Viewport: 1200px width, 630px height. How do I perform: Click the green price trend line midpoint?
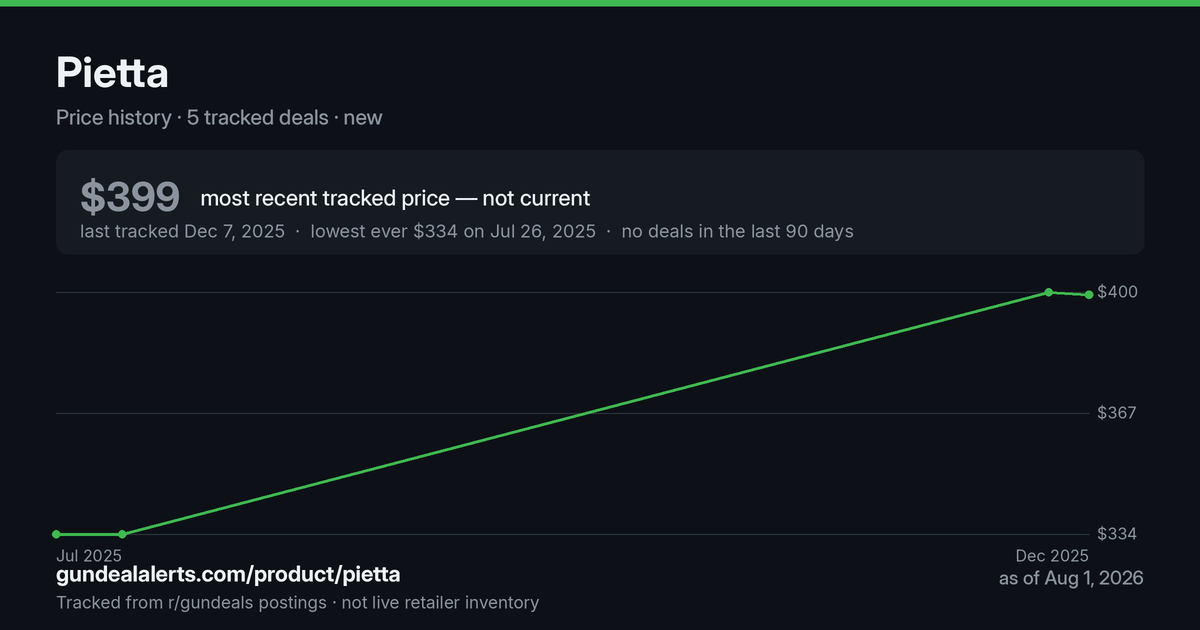click(x=585, y=413)
